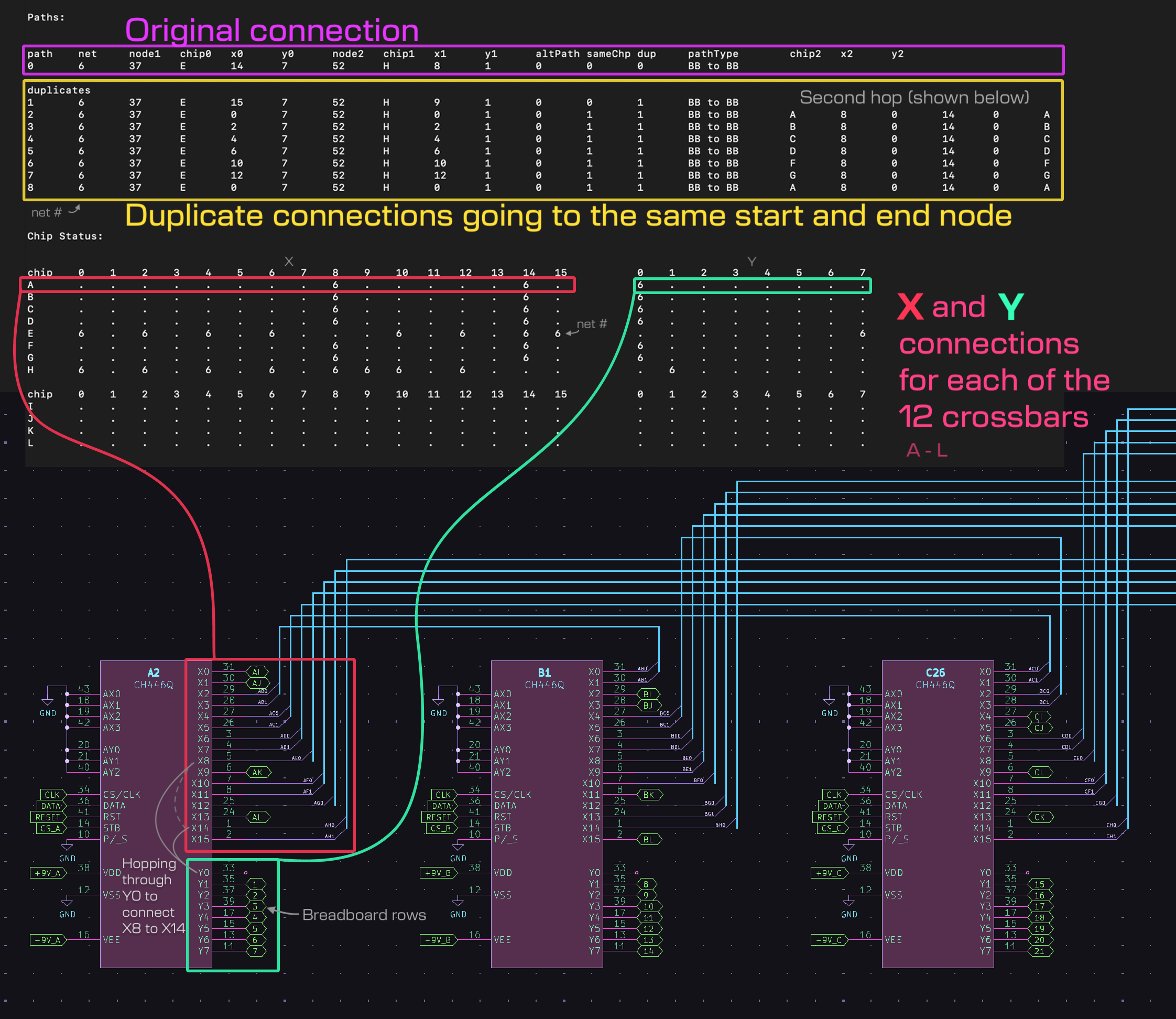Click the CS_A signal label
This screenshot has height=1019, width=1176.
51,829
